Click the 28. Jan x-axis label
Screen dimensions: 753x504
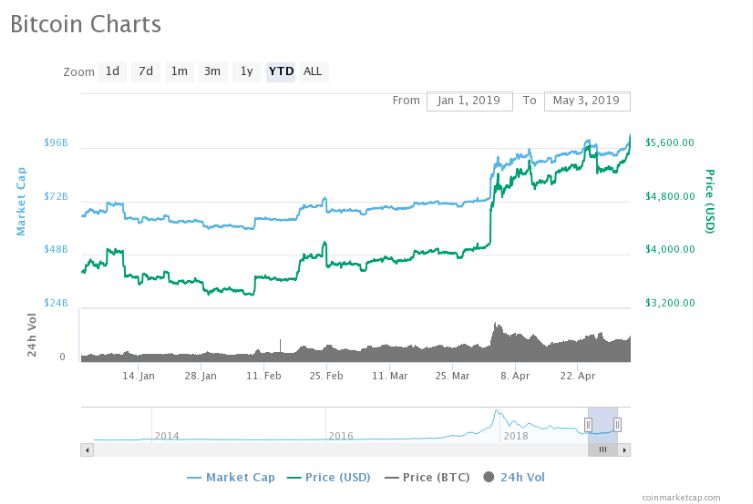point(201,376)
